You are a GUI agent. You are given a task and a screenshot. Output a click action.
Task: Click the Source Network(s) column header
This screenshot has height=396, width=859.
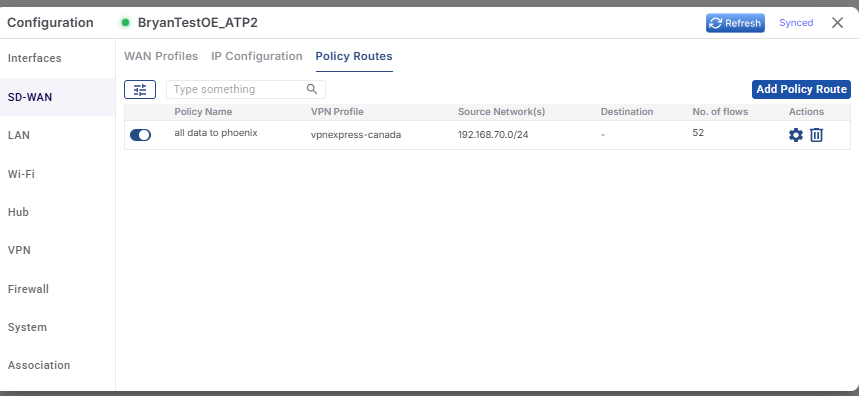coord(502,112)
